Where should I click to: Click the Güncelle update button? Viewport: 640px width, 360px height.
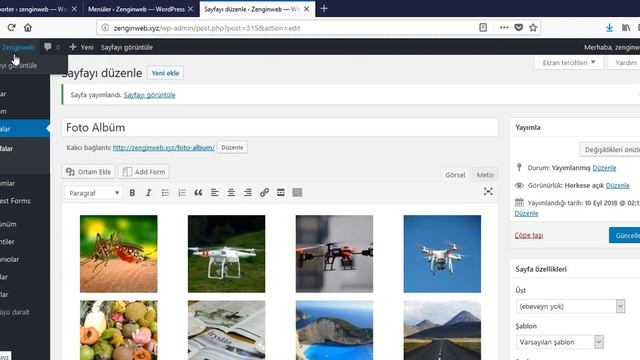click(x=624, y=236)
